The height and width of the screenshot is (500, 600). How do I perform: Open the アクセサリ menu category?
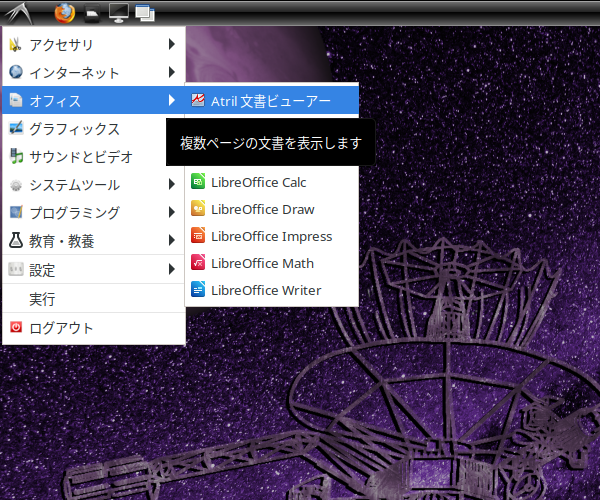click(x=94, y=44)
